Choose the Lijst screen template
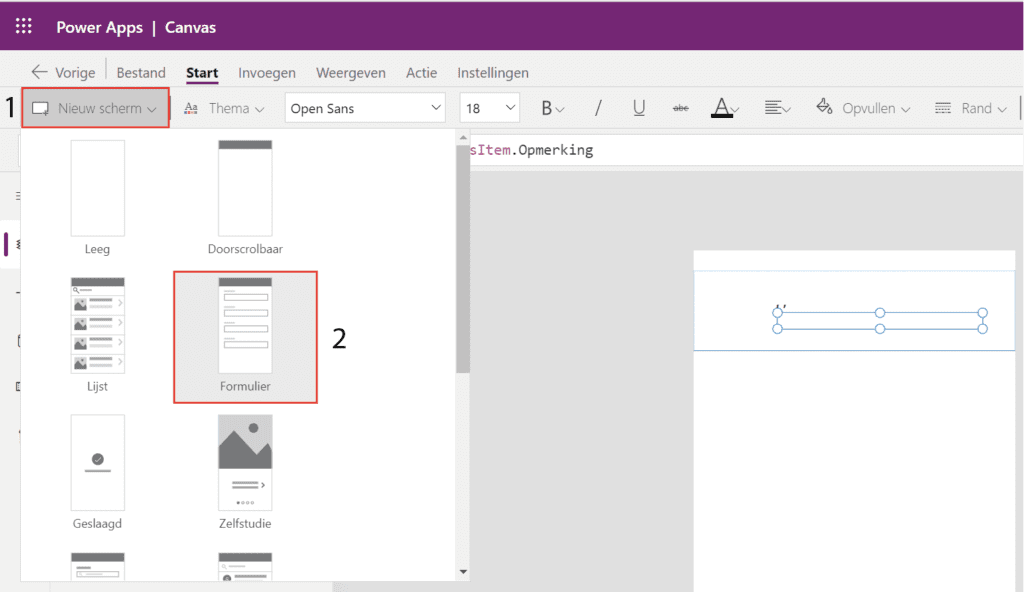 pos(97,335)
